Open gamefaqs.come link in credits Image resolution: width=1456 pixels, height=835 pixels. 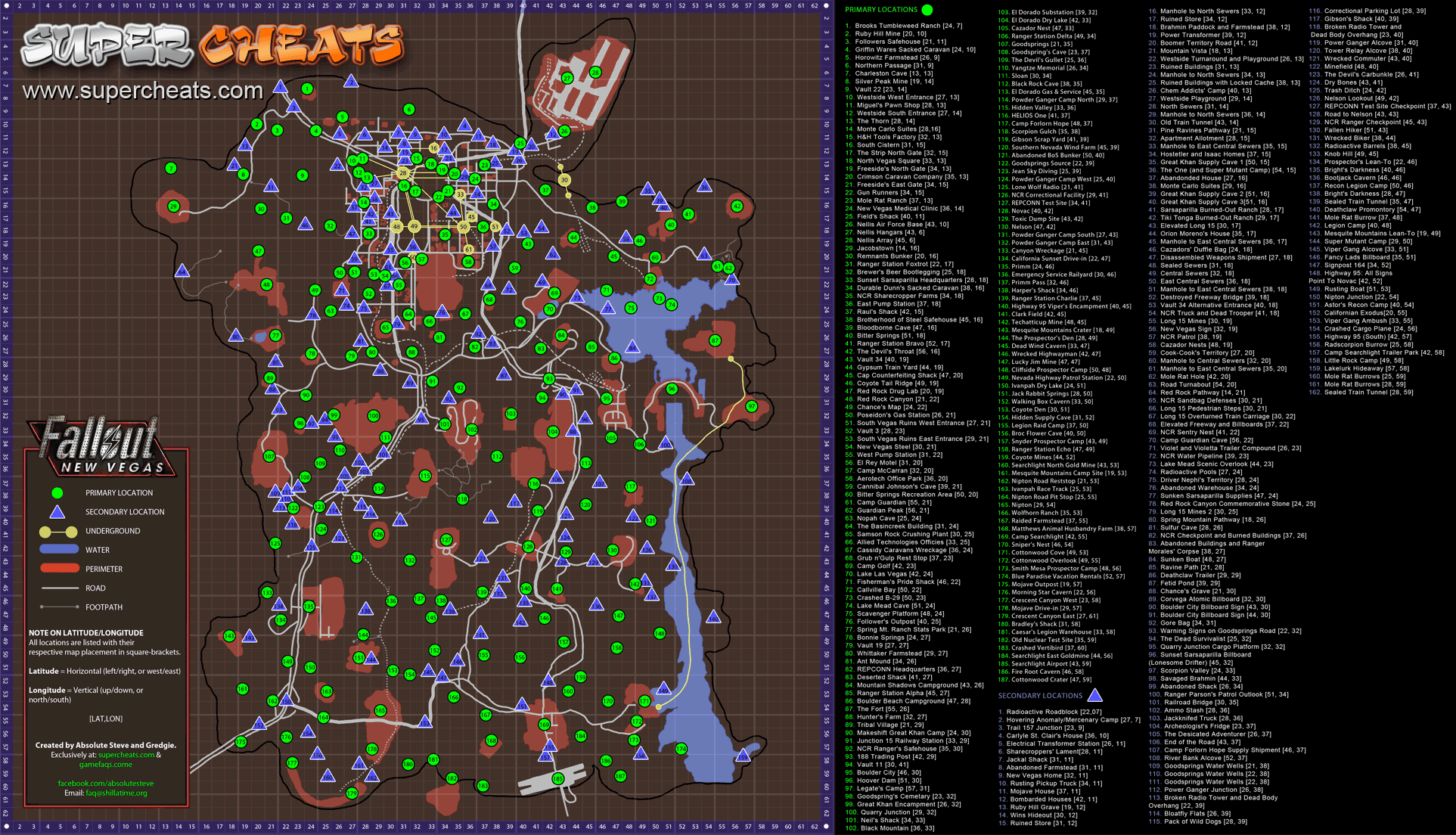[x=106, y=765]
